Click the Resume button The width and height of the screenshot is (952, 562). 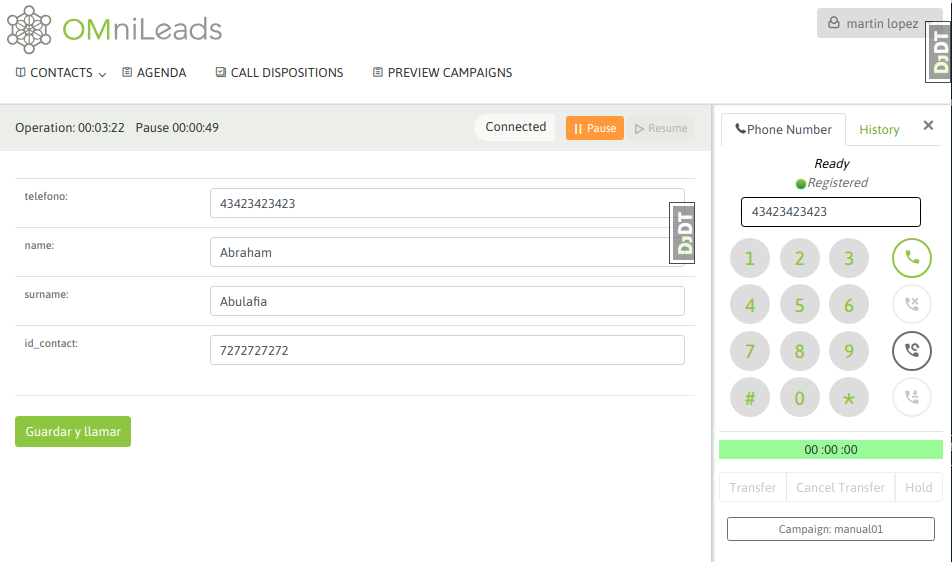[x=662, y=128]
